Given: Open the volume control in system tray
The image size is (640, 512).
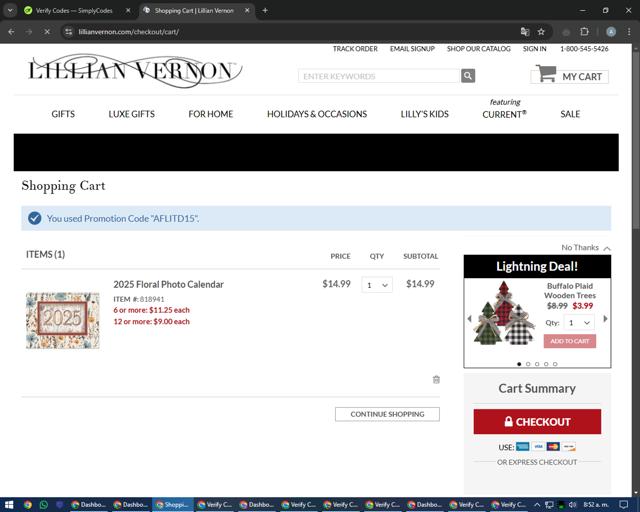Looking at the screenshot, I should [572, 505].
